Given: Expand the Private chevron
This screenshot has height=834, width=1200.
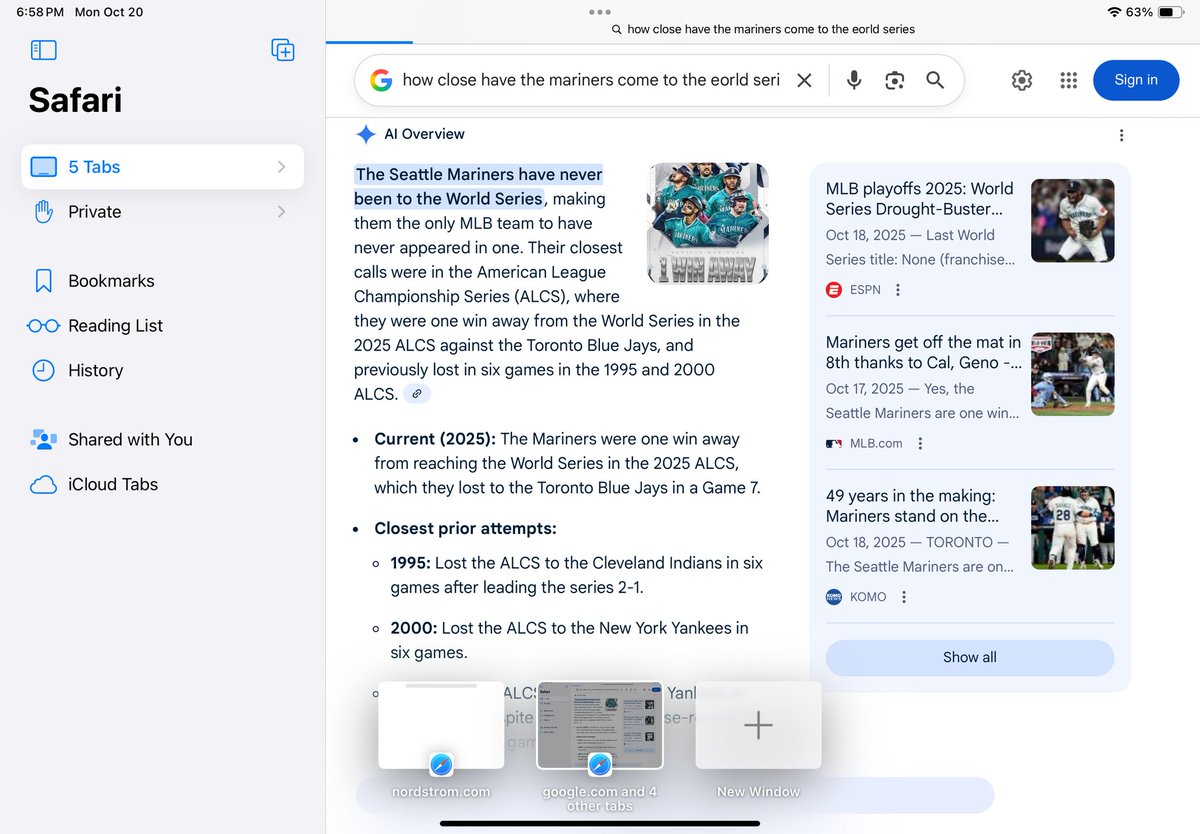Looking at the screenshot, I should [x=281, y=212].
